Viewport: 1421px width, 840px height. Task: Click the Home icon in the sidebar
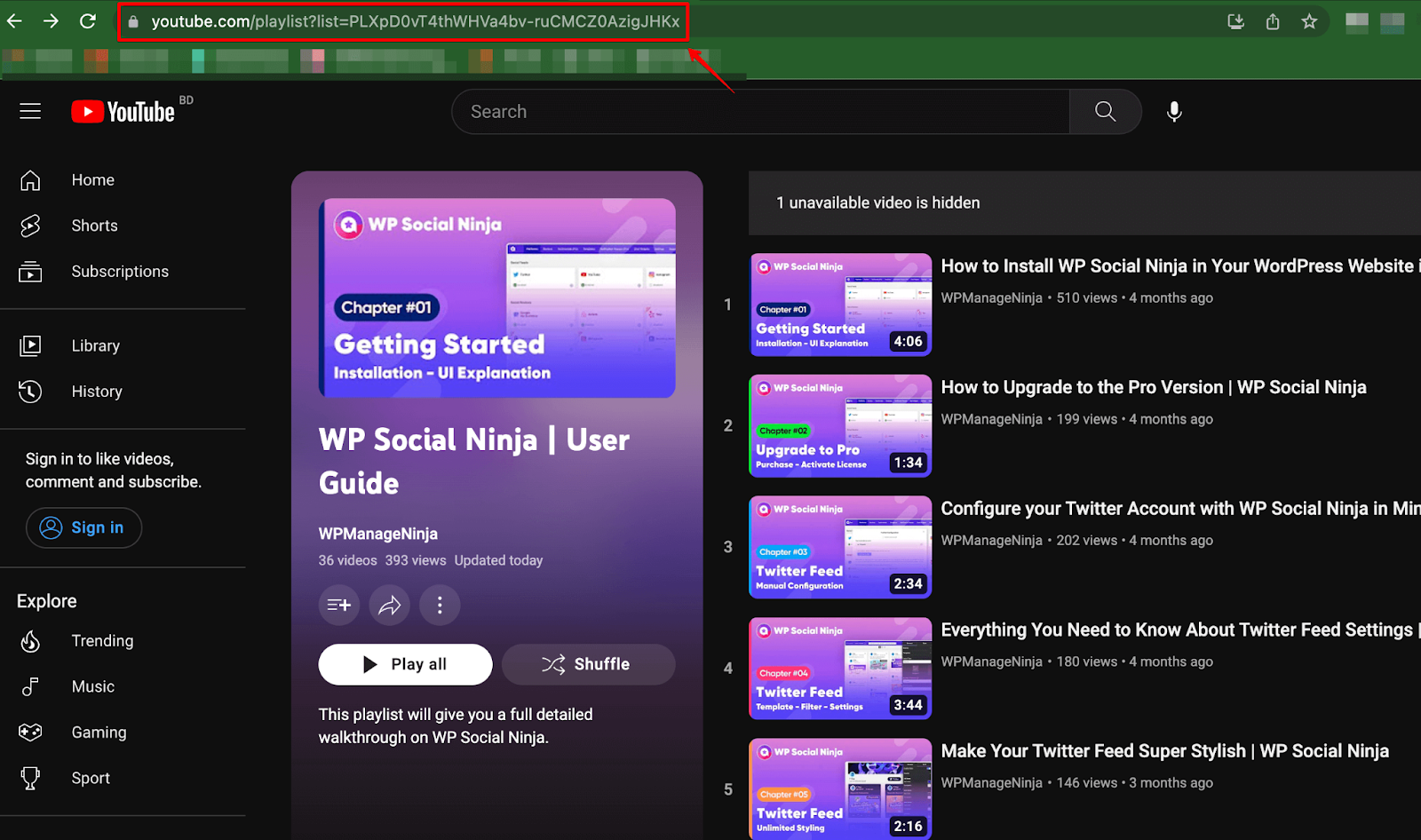[x=30, y=180]
